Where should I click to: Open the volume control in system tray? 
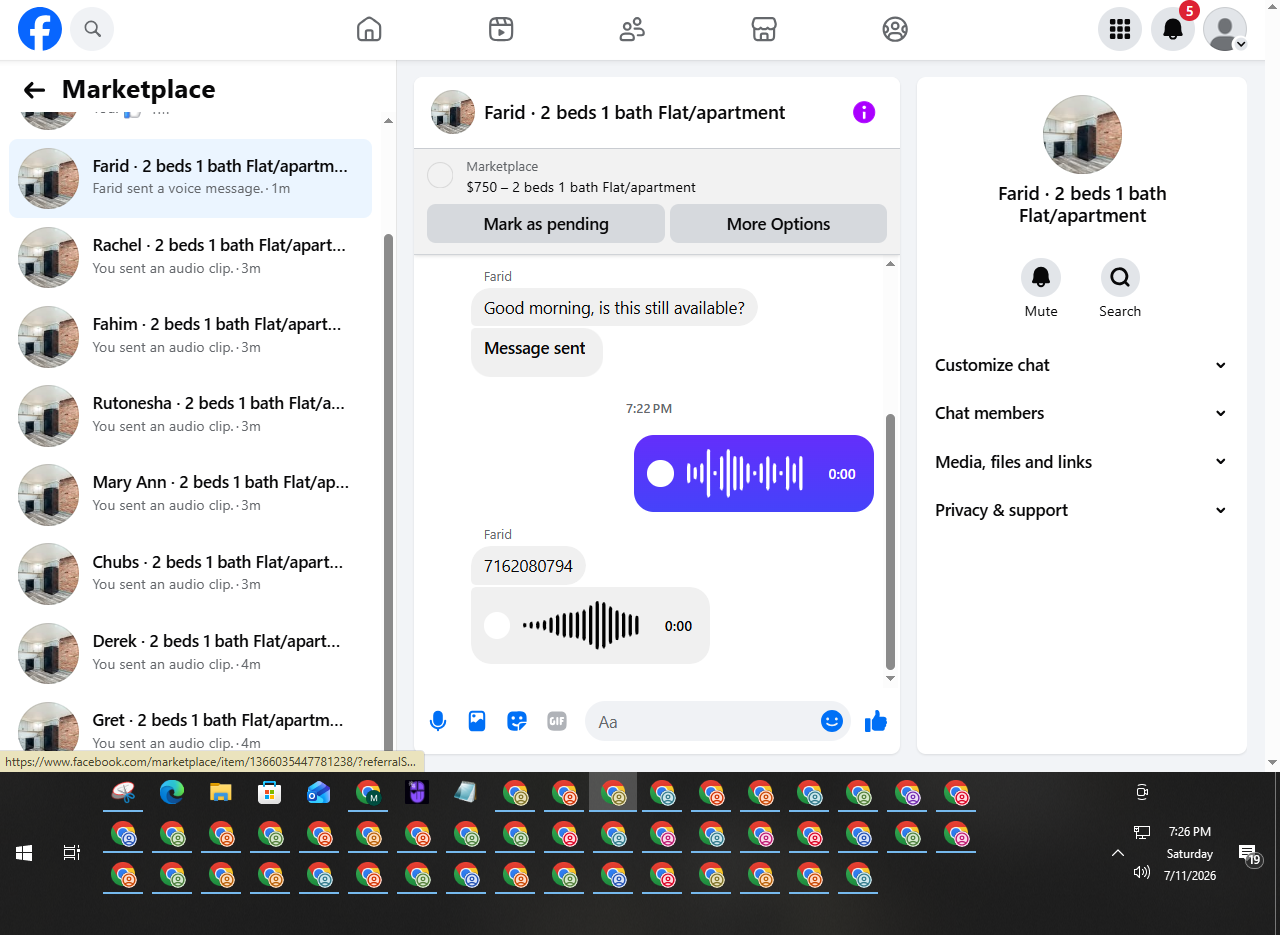pyautogui.click(x=1142, y=872)
